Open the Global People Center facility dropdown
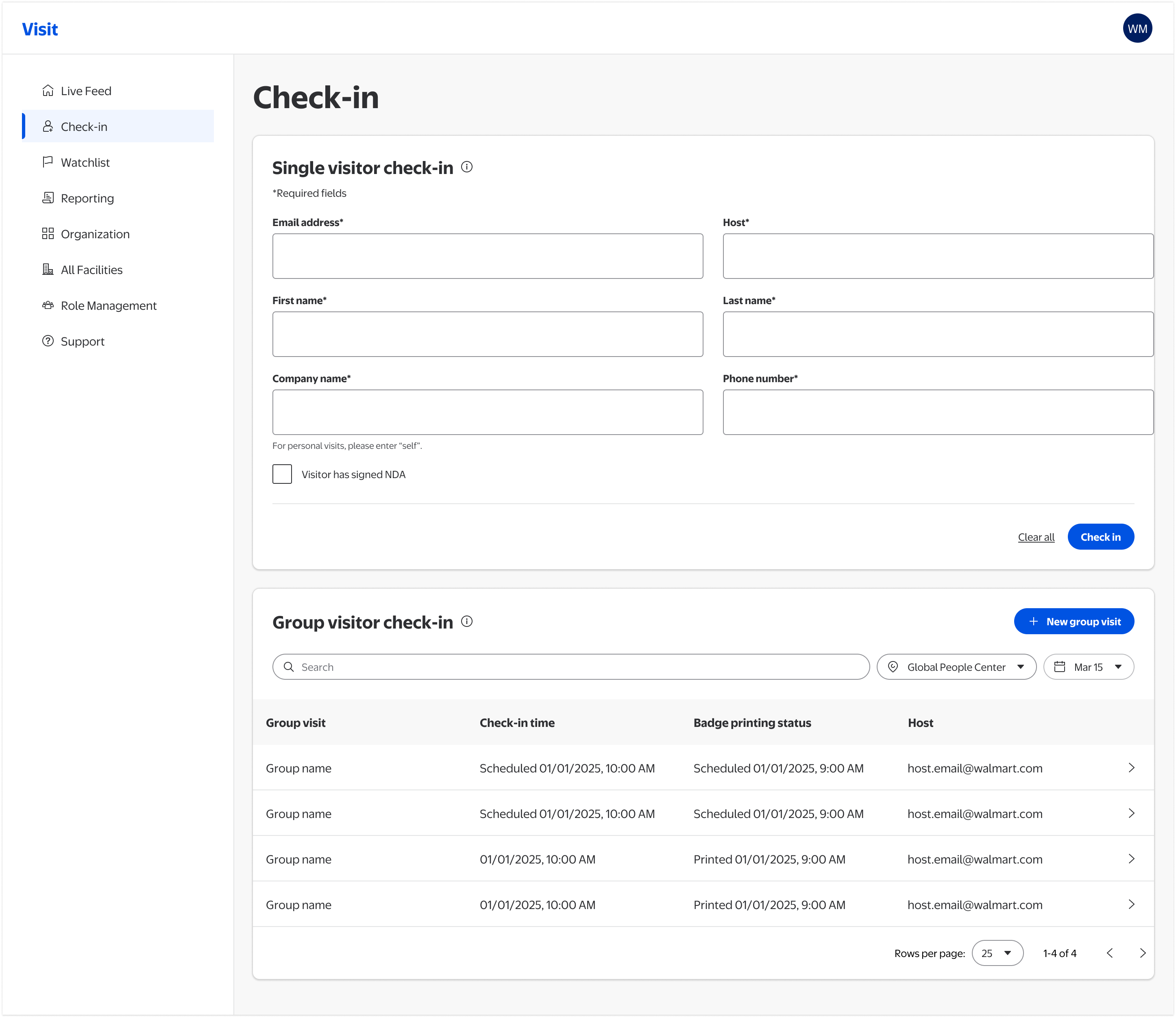Screen dimensions: 1176x1018 pos(956,667)
